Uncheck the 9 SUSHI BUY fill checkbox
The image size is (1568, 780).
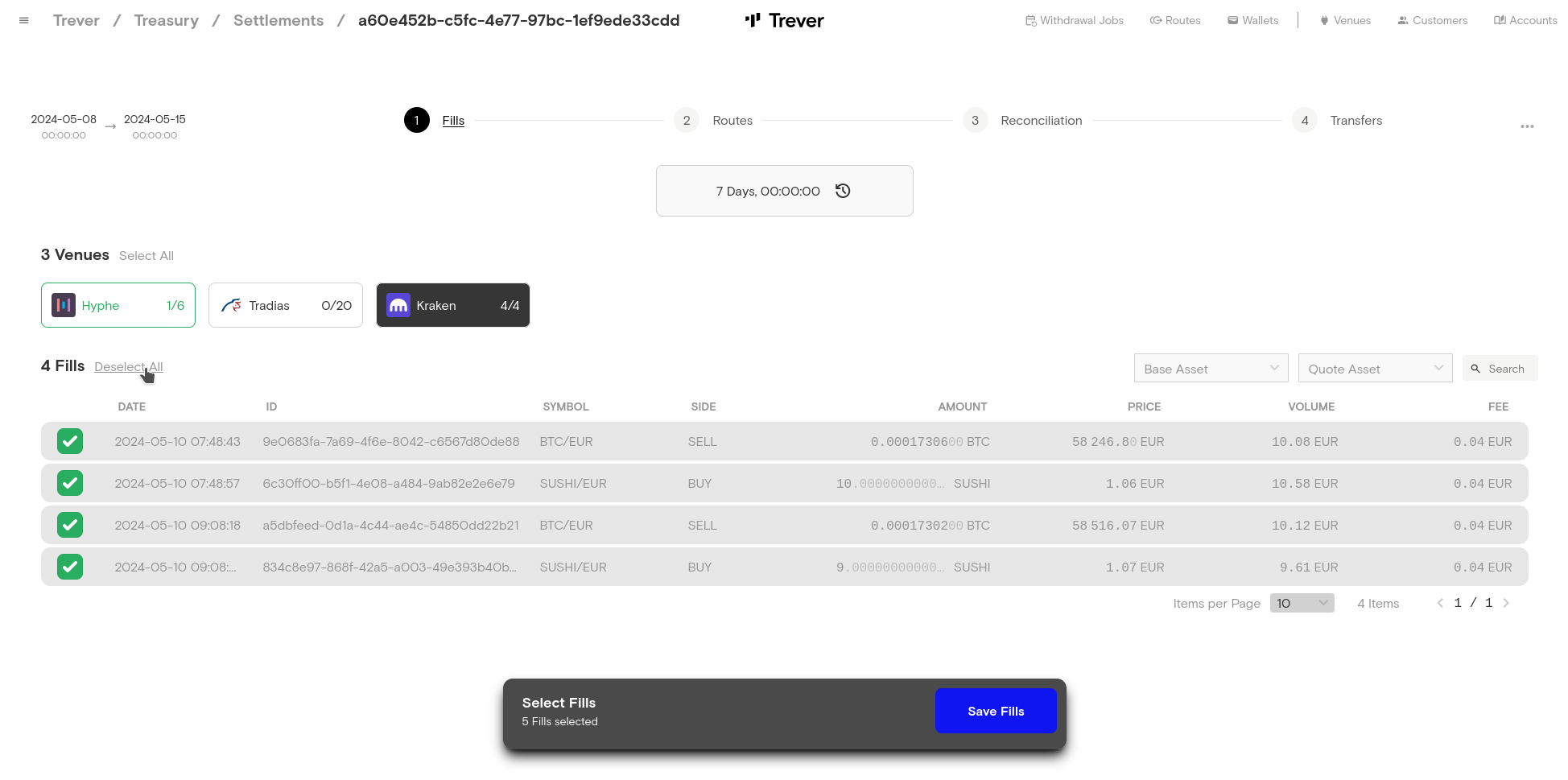(70, 567)
